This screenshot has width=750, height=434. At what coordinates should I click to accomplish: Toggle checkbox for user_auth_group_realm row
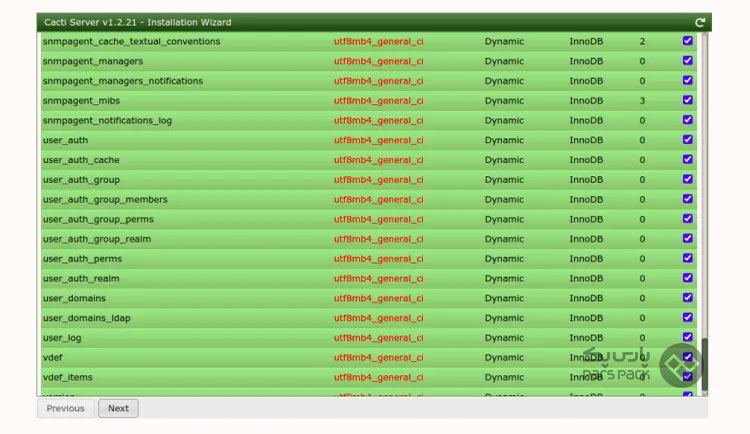click(687, 238)
